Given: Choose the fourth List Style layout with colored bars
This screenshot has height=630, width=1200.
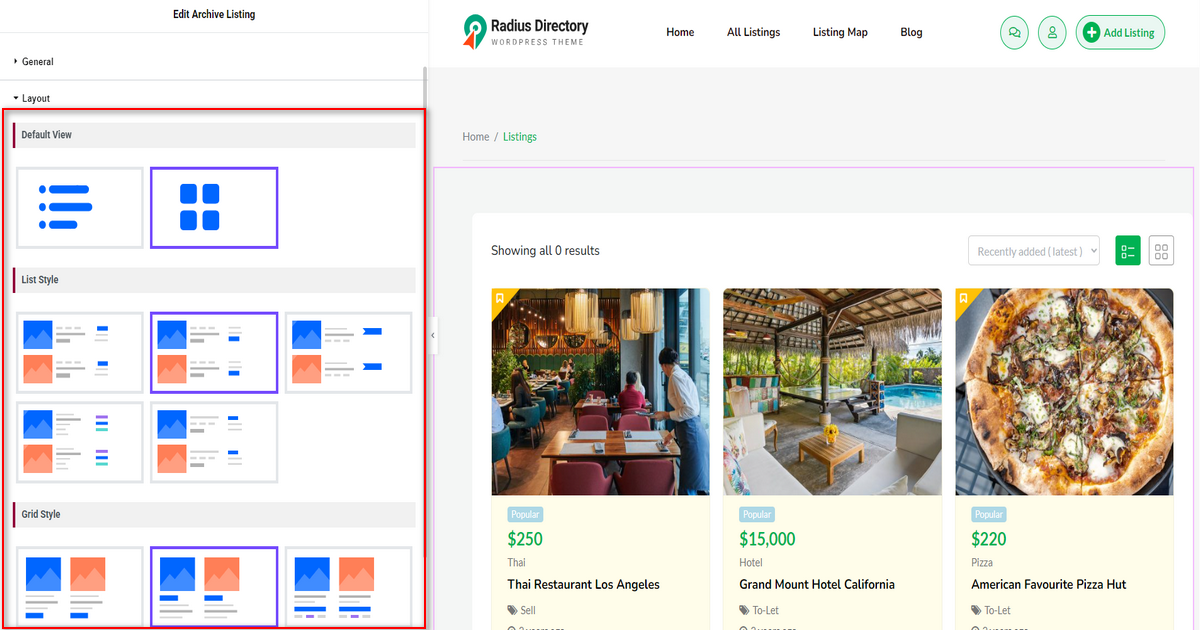Looking at the screenshot, I should [80, 441].
